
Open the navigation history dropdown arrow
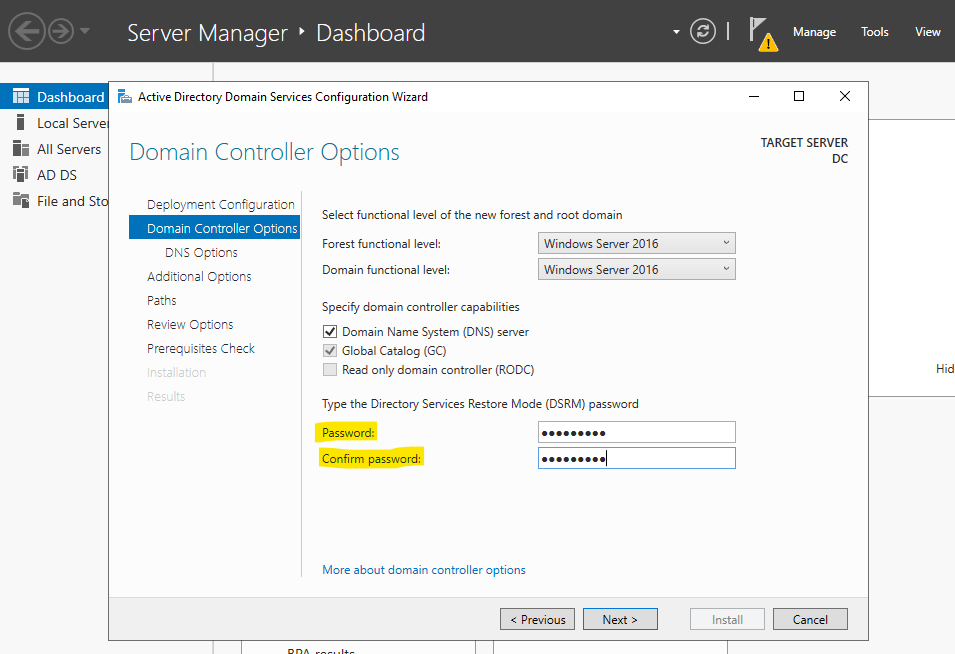coord(85,32)
